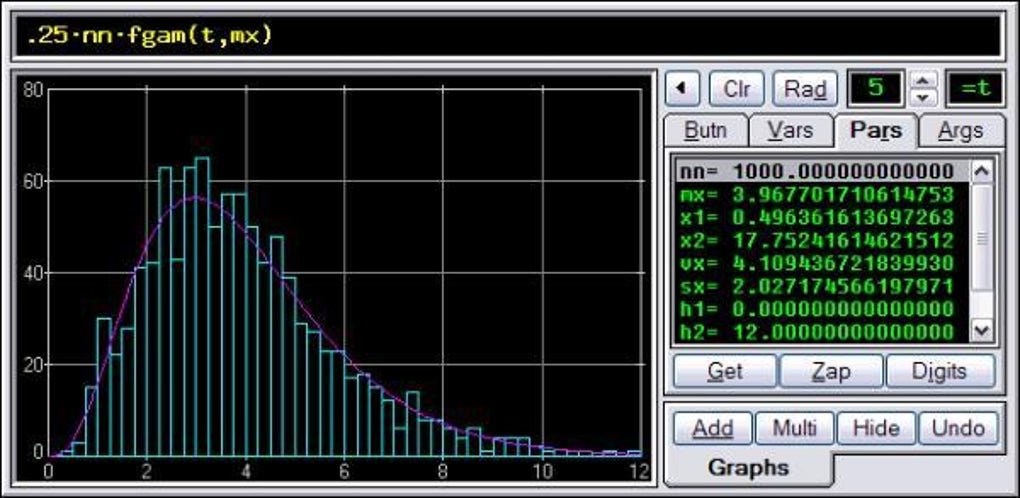Decrease the digit count with down arrow

click(x=924, y=98)
